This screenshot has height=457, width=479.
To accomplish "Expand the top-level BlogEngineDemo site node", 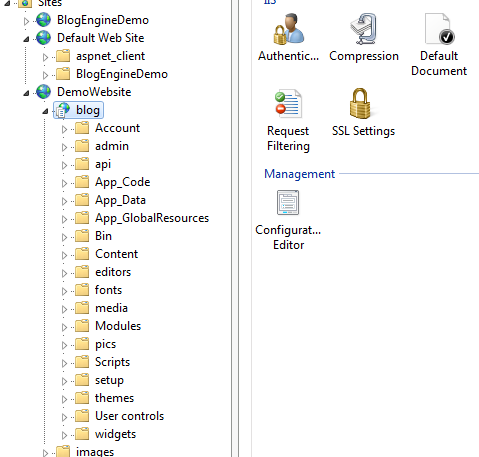I will pos(26,21).
